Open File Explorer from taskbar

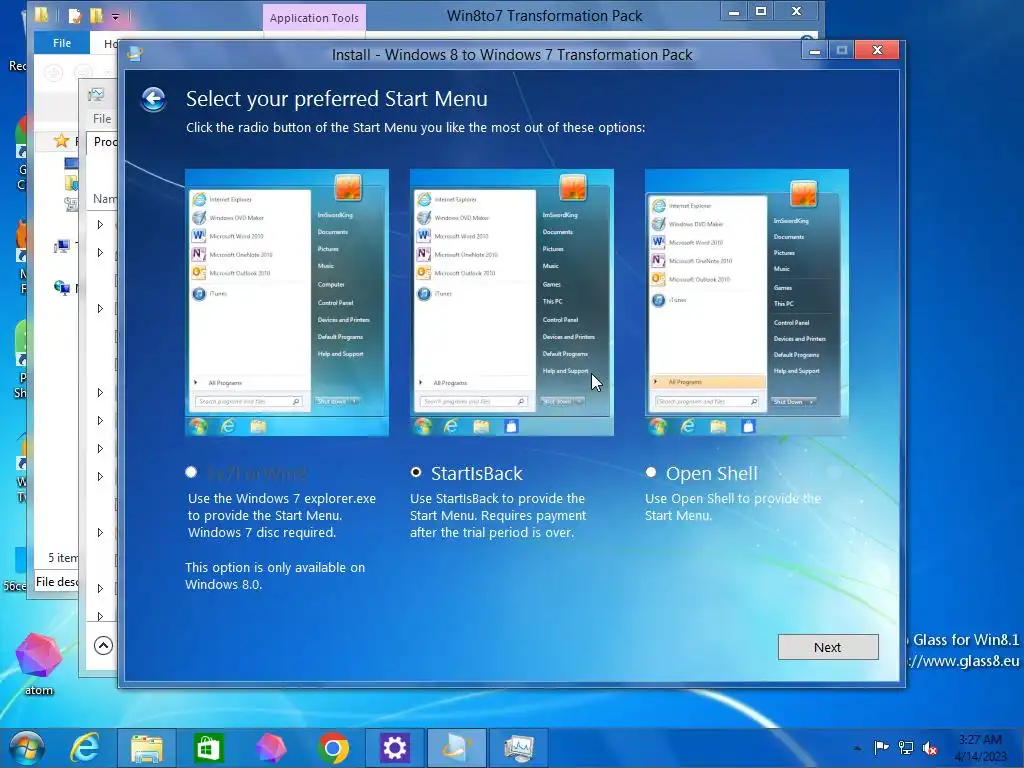(146, 748)
